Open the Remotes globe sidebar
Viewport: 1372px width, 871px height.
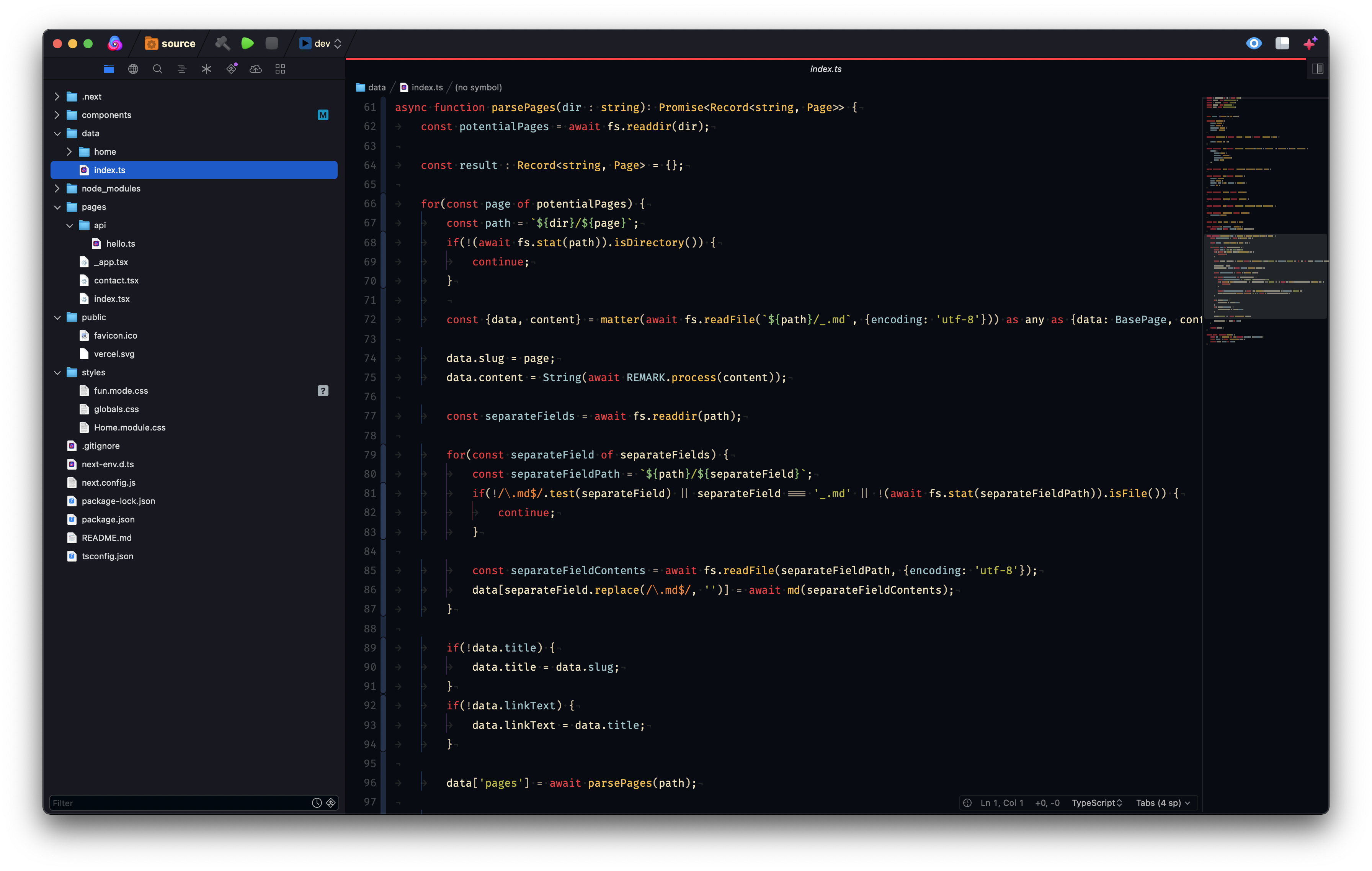click(x=133, y=69)
